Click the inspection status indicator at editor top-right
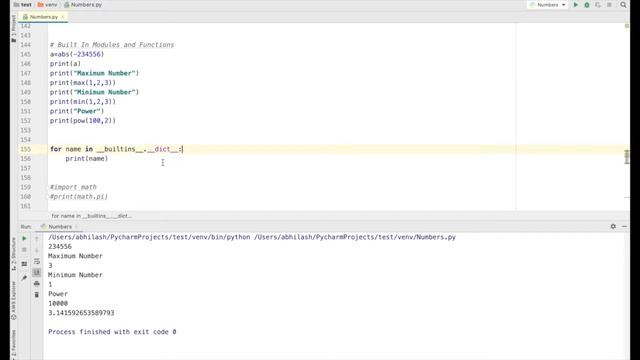This screenshot has width=640, height=360. click(627, 26)
